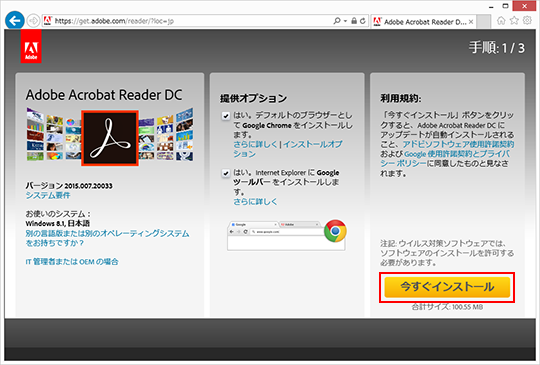Click the バージョン 2015.007.20033 text
This screenshot has width=540, height=365.
point(69,186)
